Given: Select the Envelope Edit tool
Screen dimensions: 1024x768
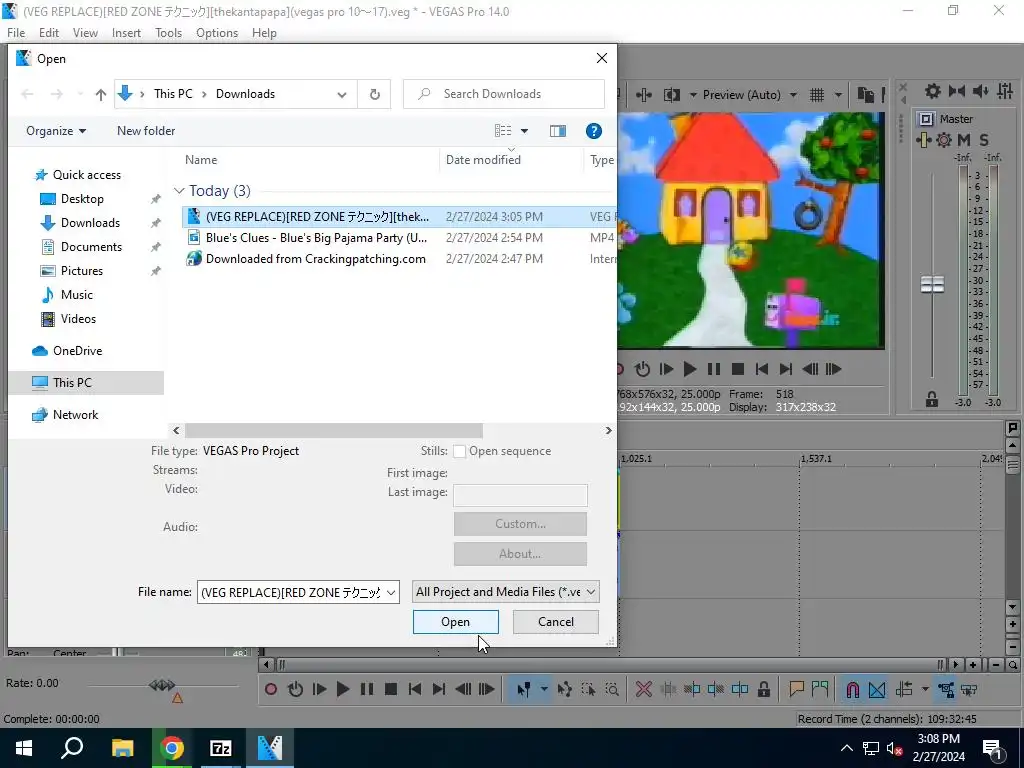Looking at the screenshot, I should tap(564, 689).
